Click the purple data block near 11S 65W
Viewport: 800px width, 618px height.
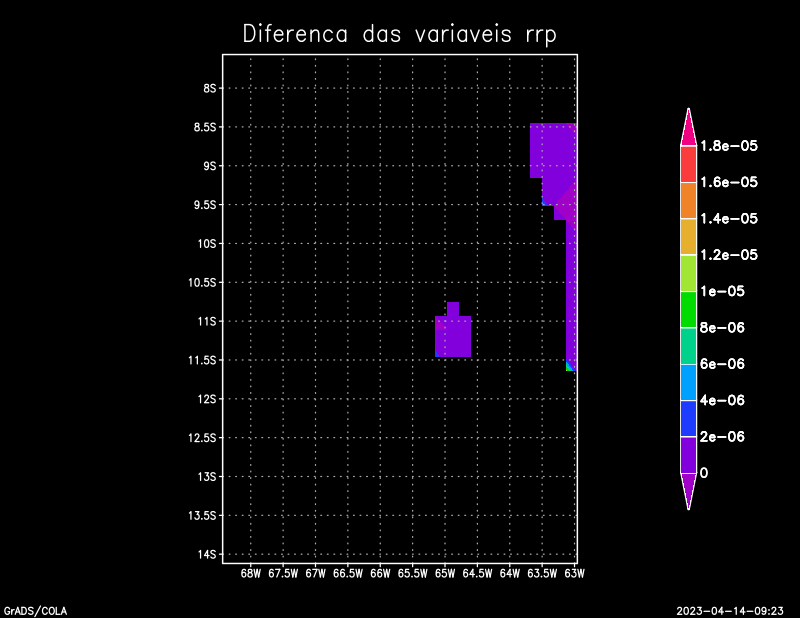pyautogui.click(x=453, y=336)
